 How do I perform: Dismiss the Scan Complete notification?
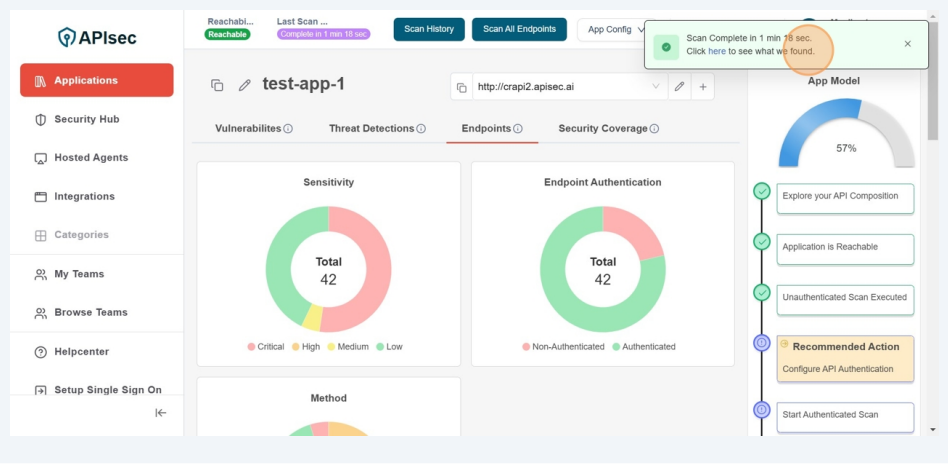907,44
